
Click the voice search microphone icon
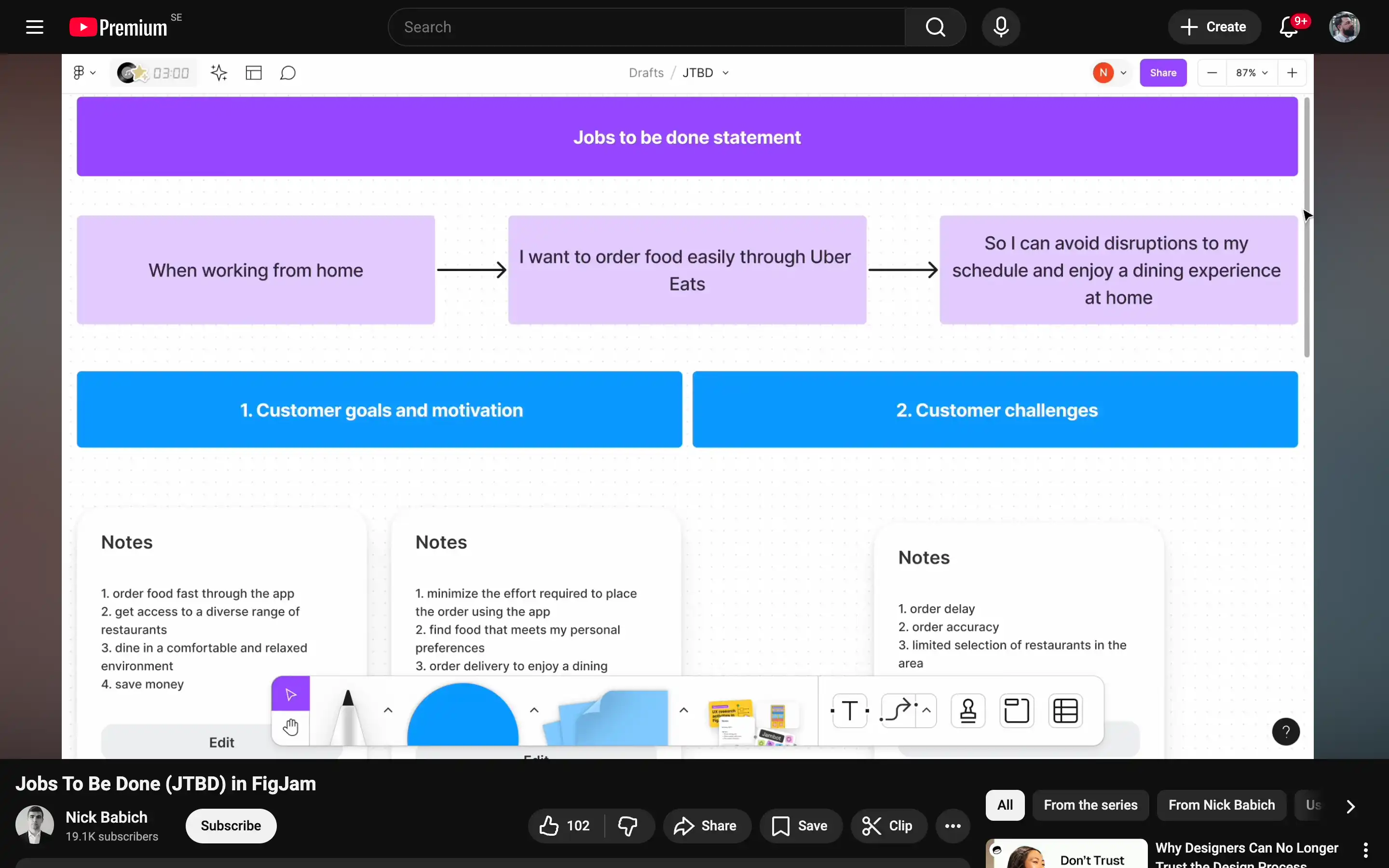click(x=1000, y=27)
